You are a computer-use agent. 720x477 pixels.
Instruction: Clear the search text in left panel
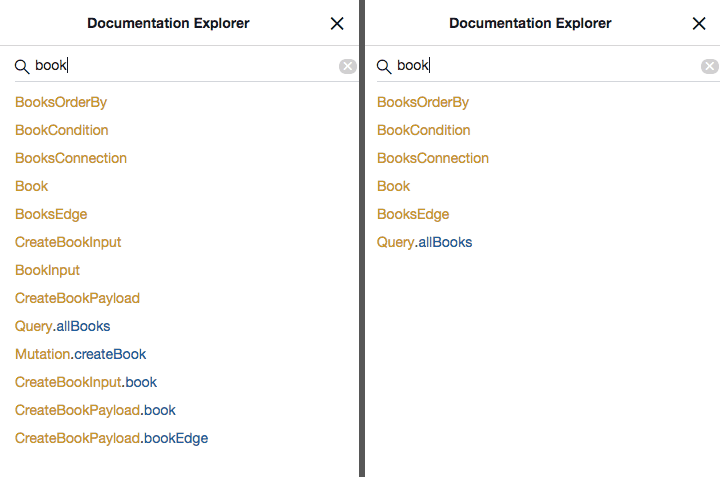pos(347,66)
